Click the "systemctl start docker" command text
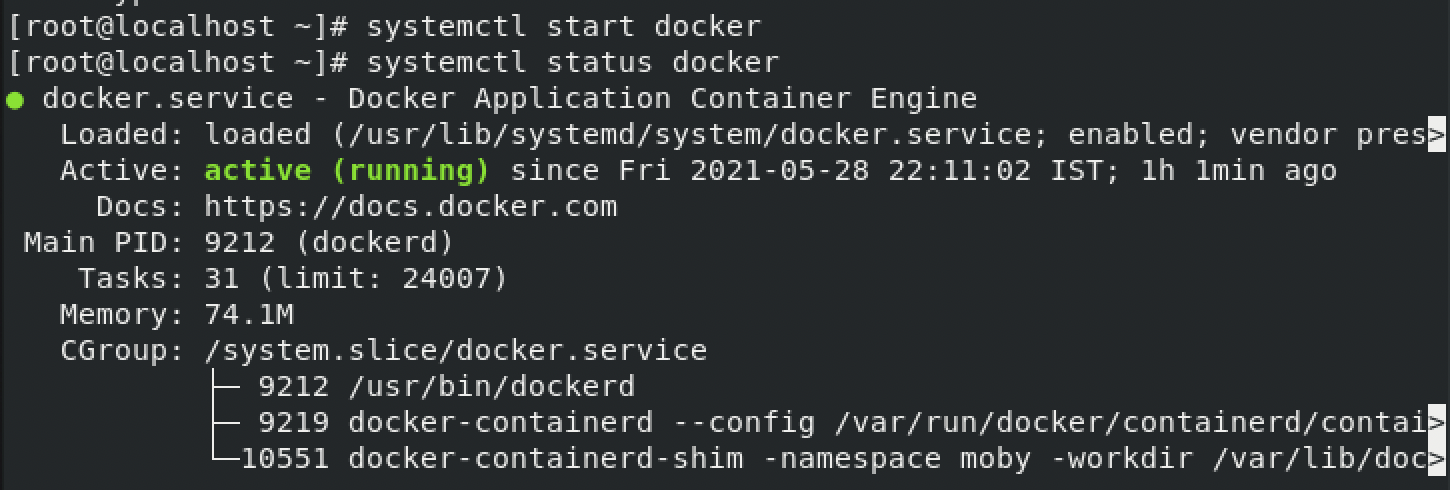This screenshot has width=1450, height=490. pyautogui.click(x=564, y=27)
